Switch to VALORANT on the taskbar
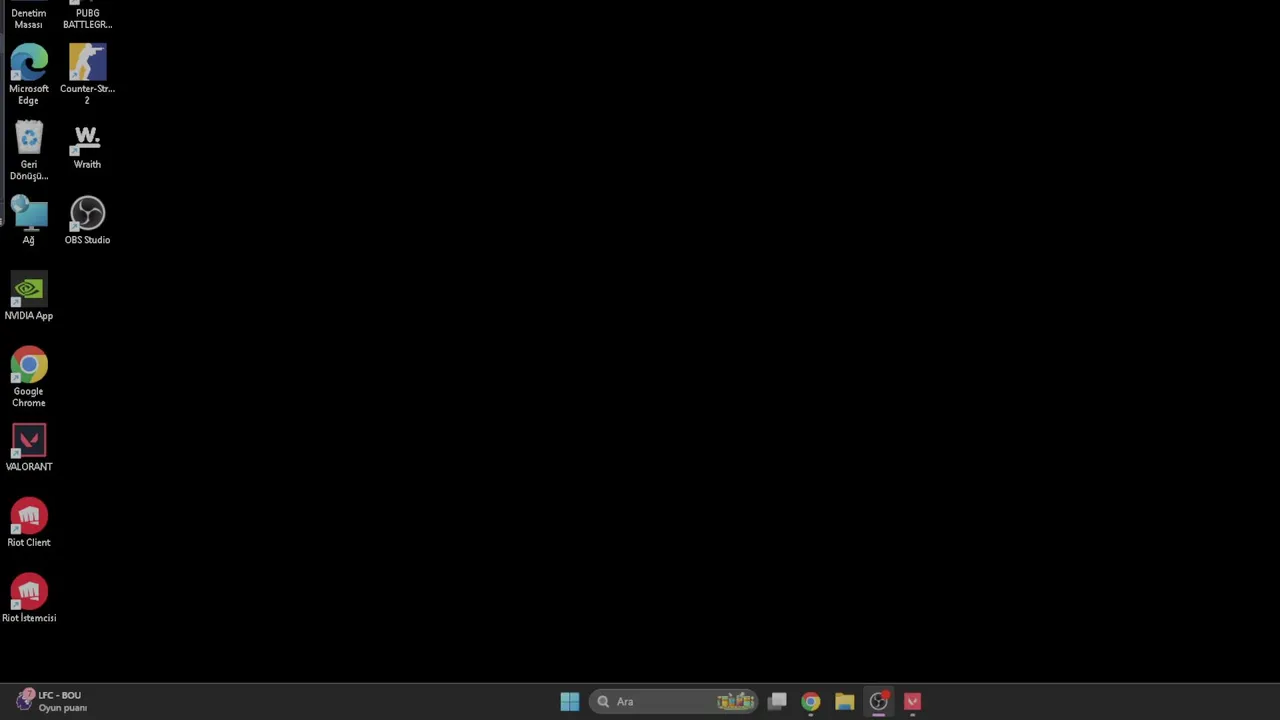This screenshot has height=720, width=1280. point(912,702)
